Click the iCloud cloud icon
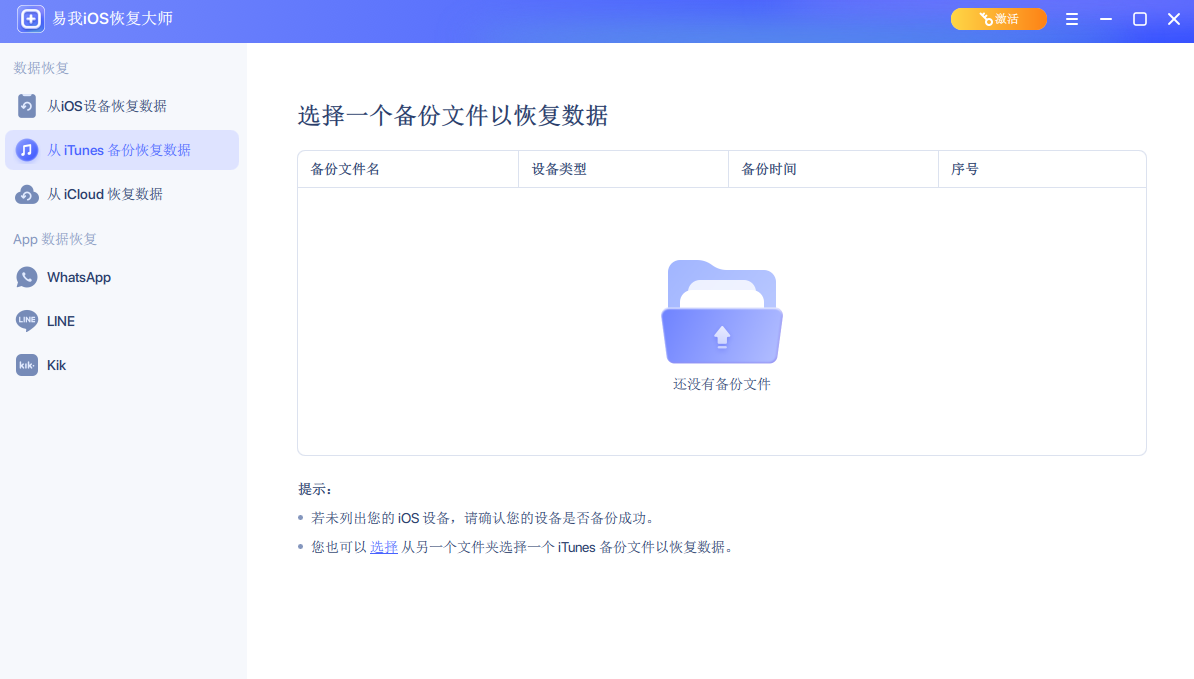 tap(27, 194)
